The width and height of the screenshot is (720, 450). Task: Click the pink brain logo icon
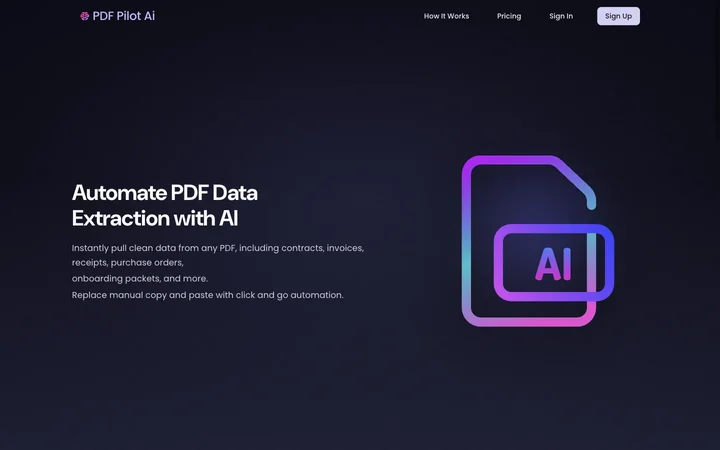[84, 16]
